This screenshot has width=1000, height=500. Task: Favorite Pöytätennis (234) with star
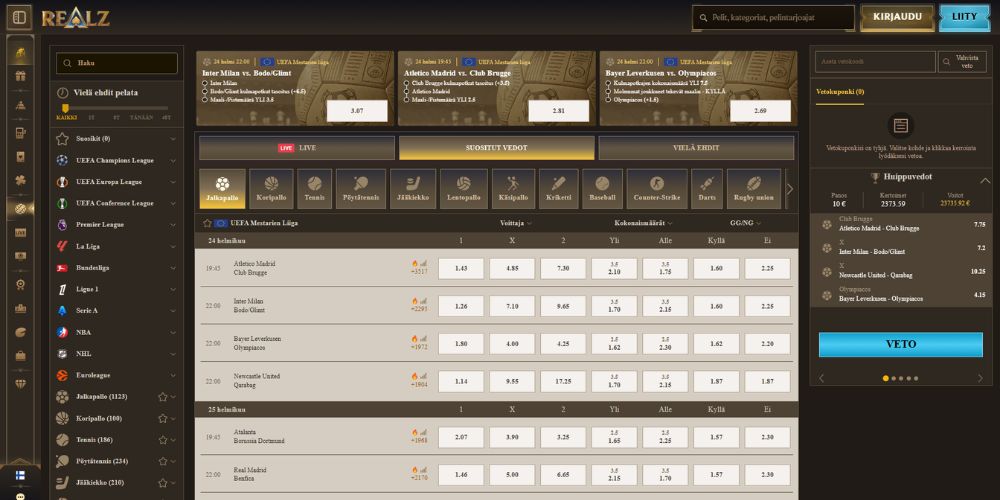[163, 461]
